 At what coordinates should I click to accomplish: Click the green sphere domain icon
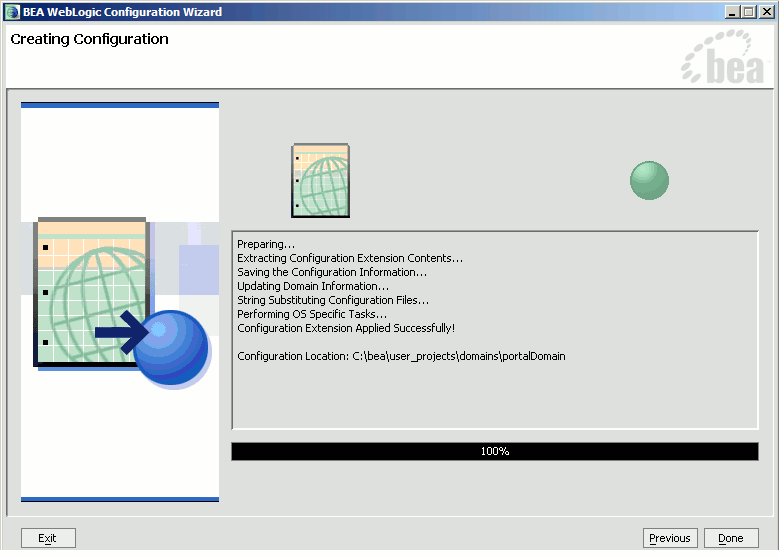click(649, 180)
